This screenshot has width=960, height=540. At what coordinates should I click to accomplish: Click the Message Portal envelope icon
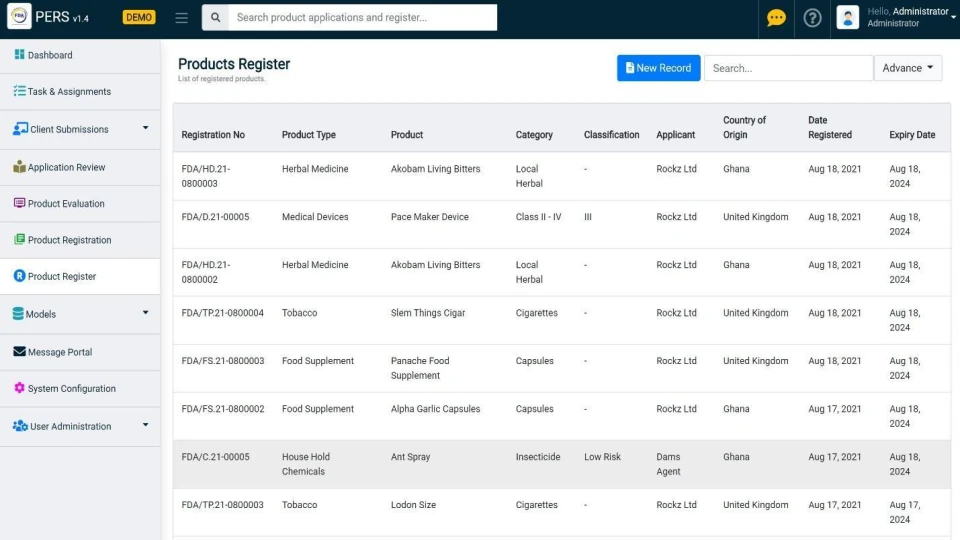click(x=20, y=351)
